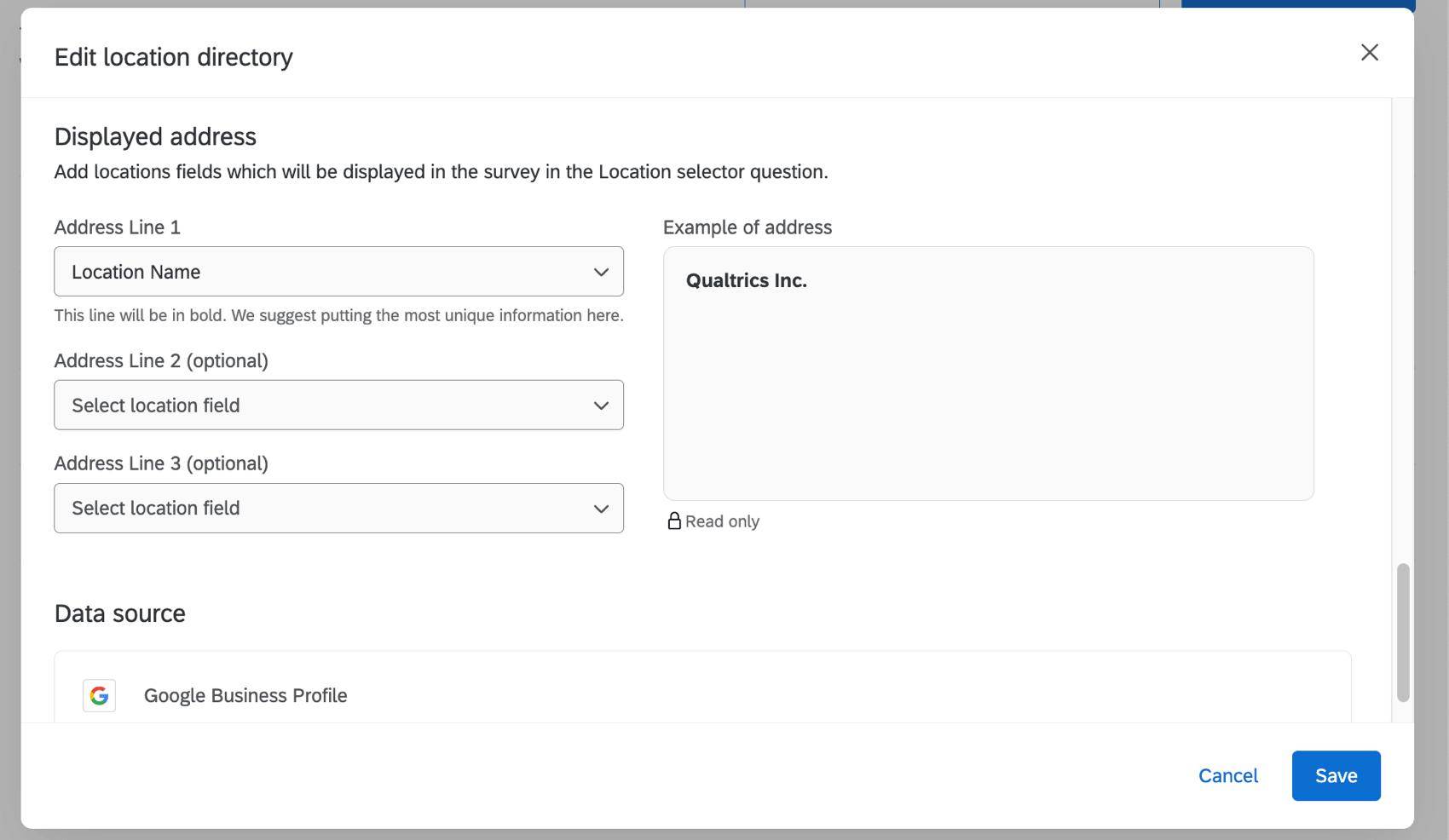
Task: Click the chevron on Address Line 2 dropdown
Action: tap(601, 405)
